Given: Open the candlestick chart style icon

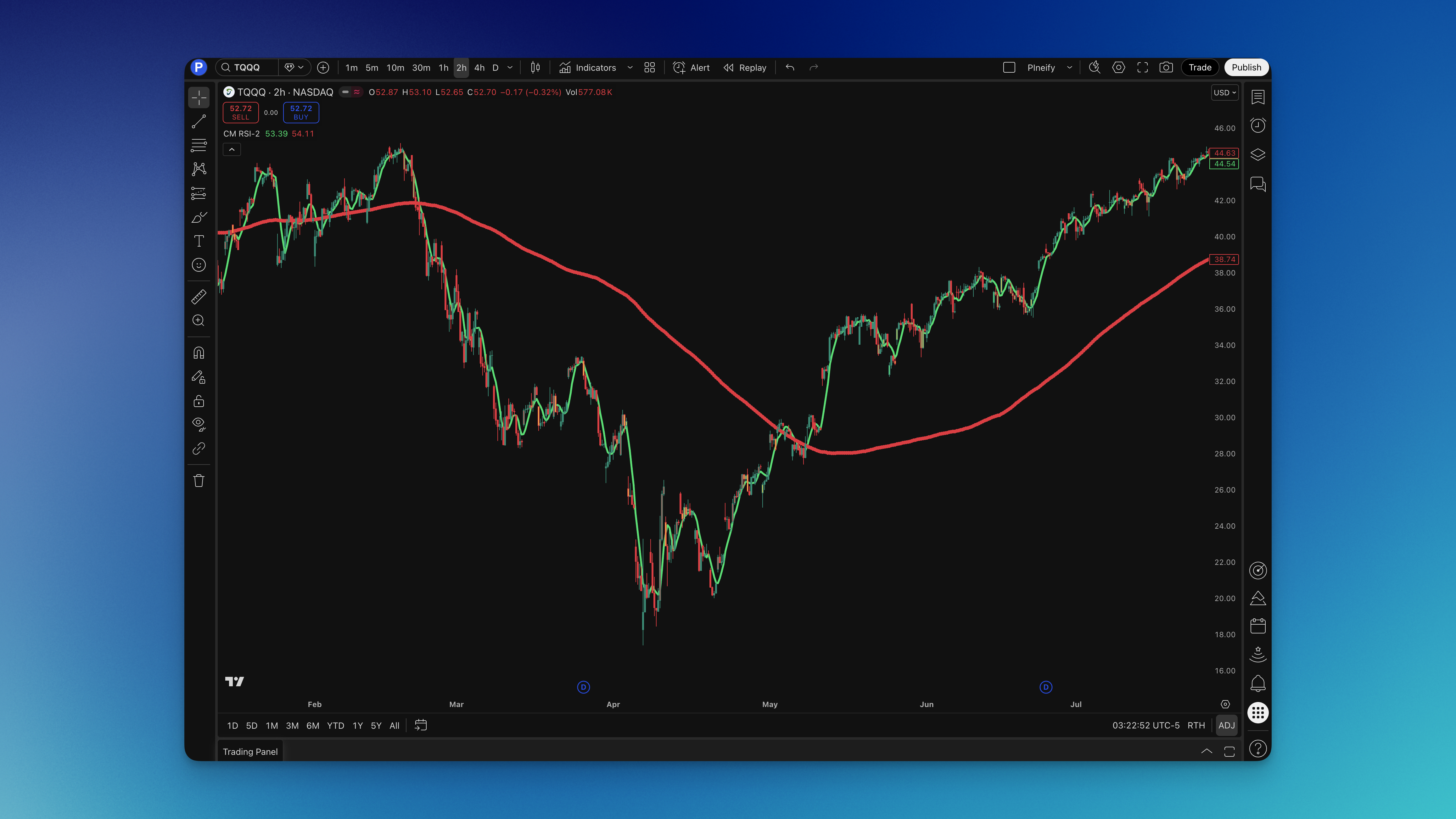Looking at the screenshot, I should point(535,68).
